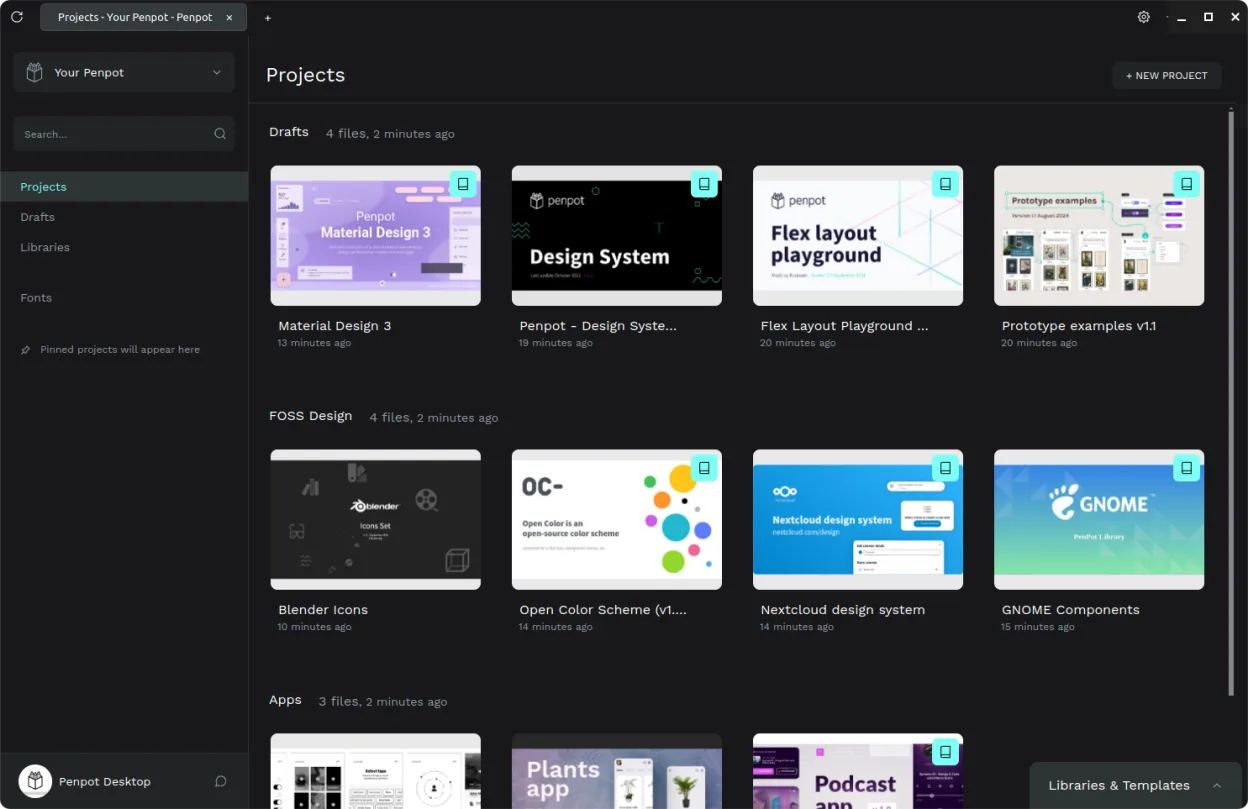Screen dimensions: 1248x809
Task: Expand the Libraries & Templates panel
Action: click(x=1137, y=785)
